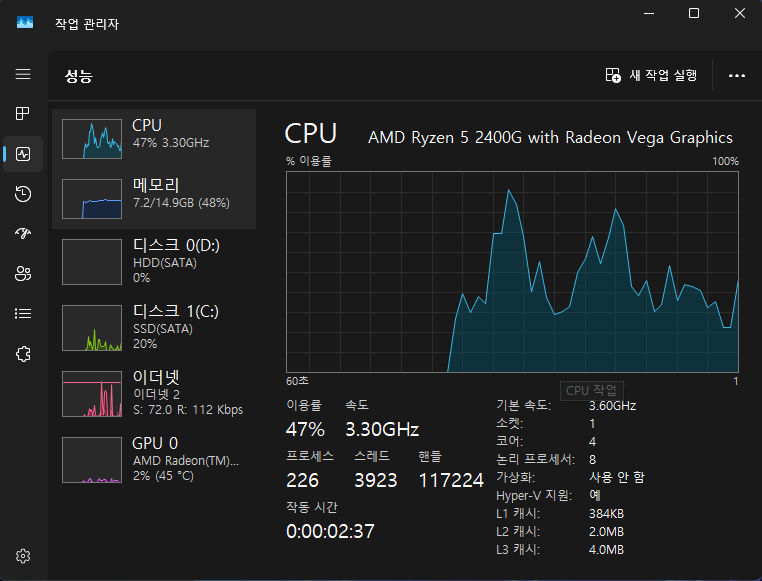Click the 4.0MB L3 cache value
The image size is (762, 581).
tap(606, 549)
